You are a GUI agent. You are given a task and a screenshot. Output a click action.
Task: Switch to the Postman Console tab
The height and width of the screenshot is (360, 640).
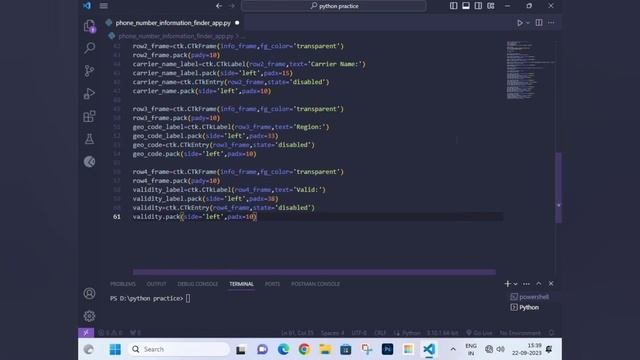(x=315, y=284)
